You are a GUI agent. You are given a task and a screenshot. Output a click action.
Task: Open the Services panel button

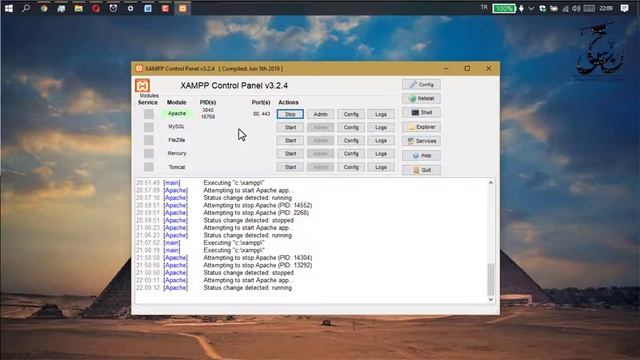coord(421,141)
